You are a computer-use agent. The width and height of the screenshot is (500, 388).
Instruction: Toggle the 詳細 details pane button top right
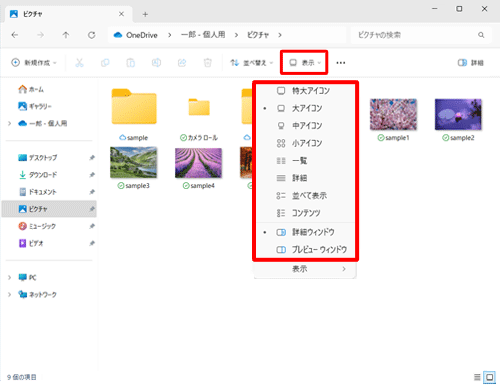tap(471, 63)
